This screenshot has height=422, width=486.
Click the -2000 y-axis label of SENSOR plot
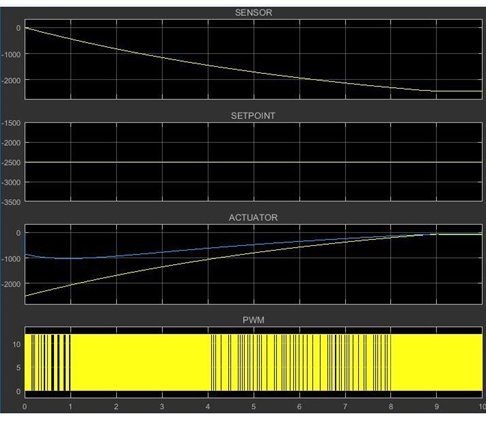pos(11,81)
